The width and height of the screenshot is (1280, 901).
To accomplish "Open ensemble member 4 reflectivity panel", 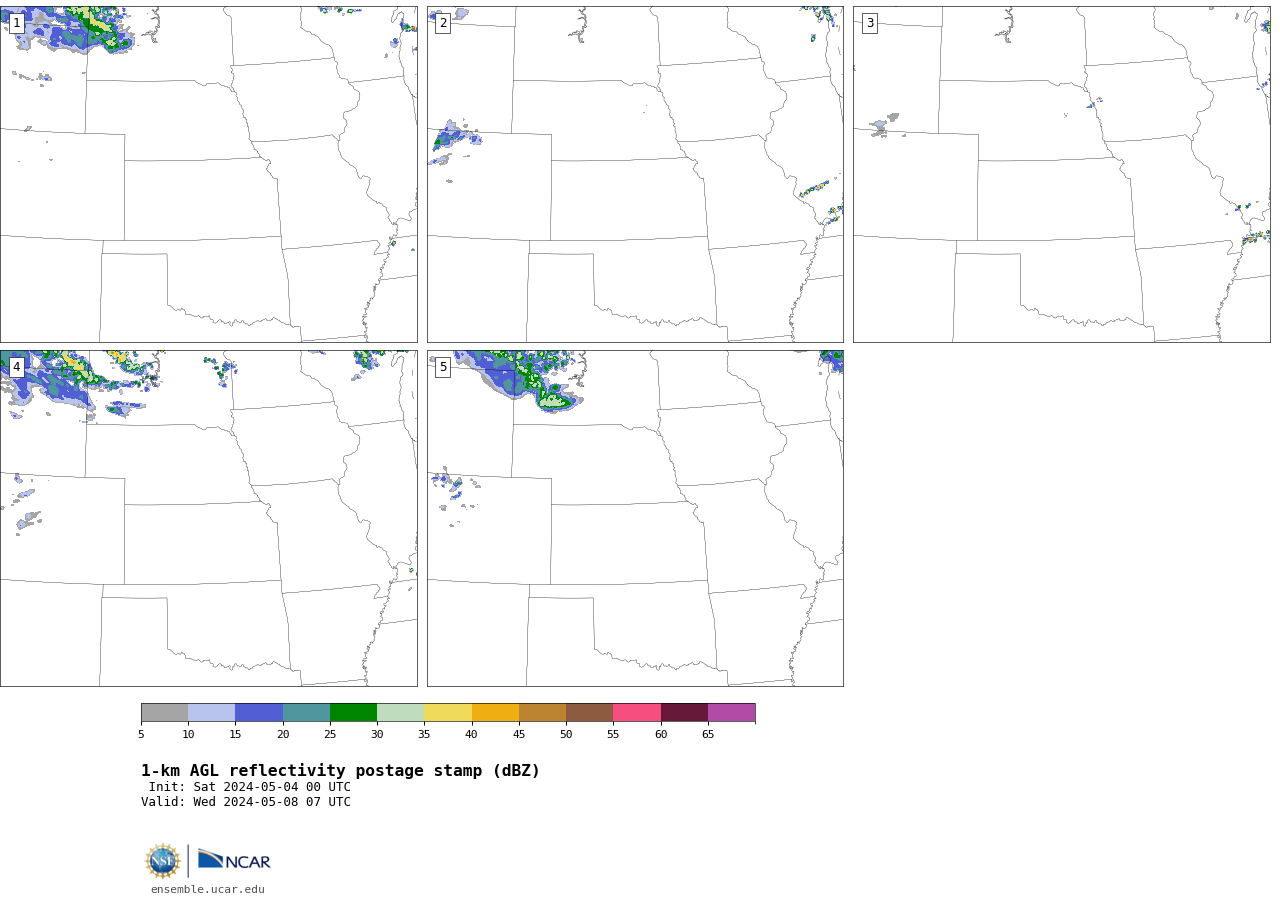I will point(208,518).
